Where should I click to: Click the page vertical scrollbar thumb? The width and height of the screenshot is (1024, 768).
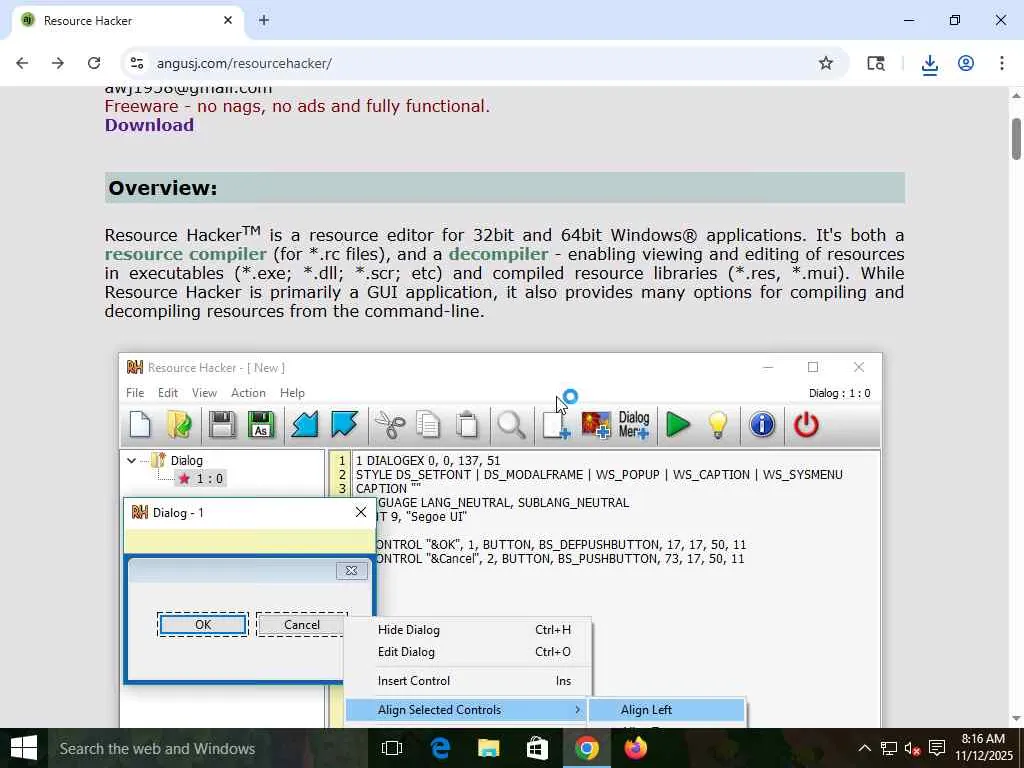pyautogui.click(x=1016, y=138)
